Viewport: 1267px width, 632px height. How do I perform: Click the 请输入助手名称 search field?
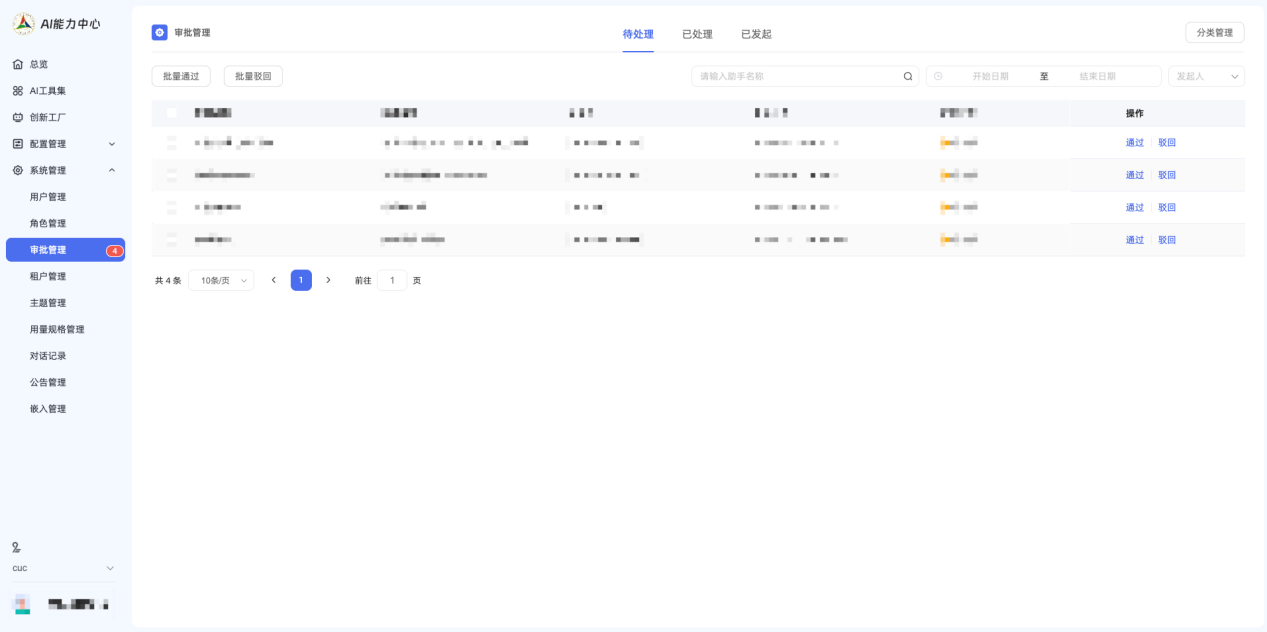tap(795, 76)
